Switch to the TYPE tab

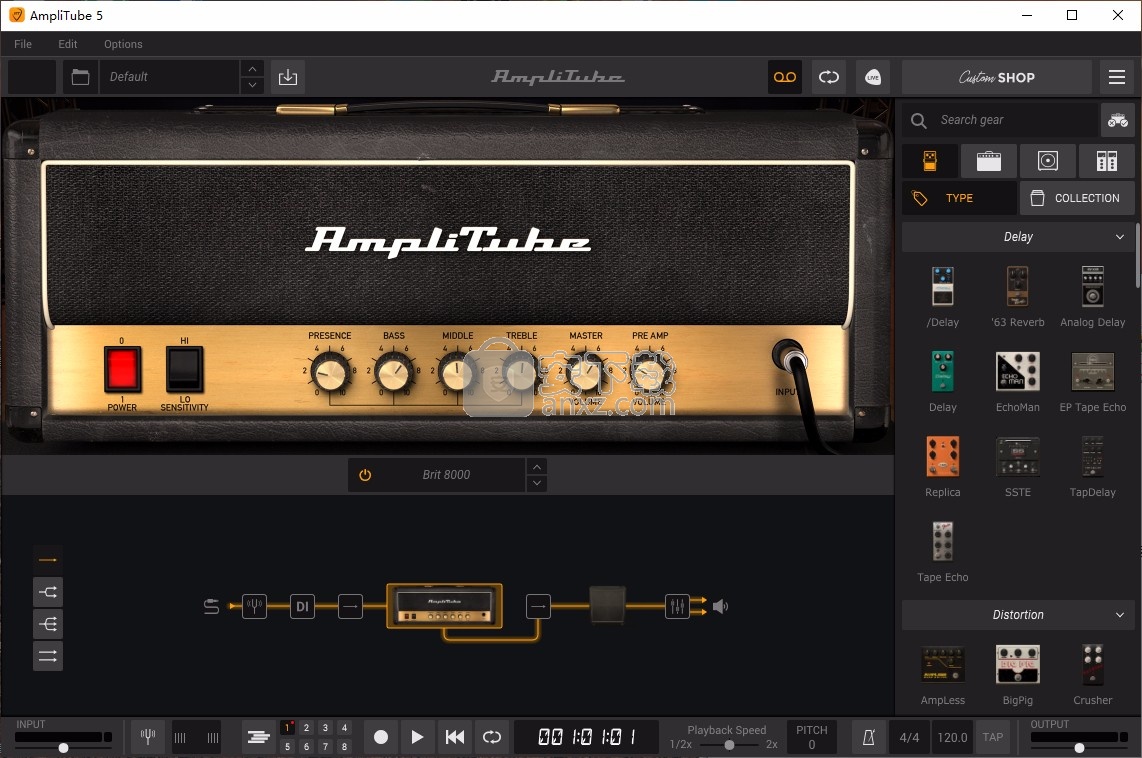coord(959,198)
